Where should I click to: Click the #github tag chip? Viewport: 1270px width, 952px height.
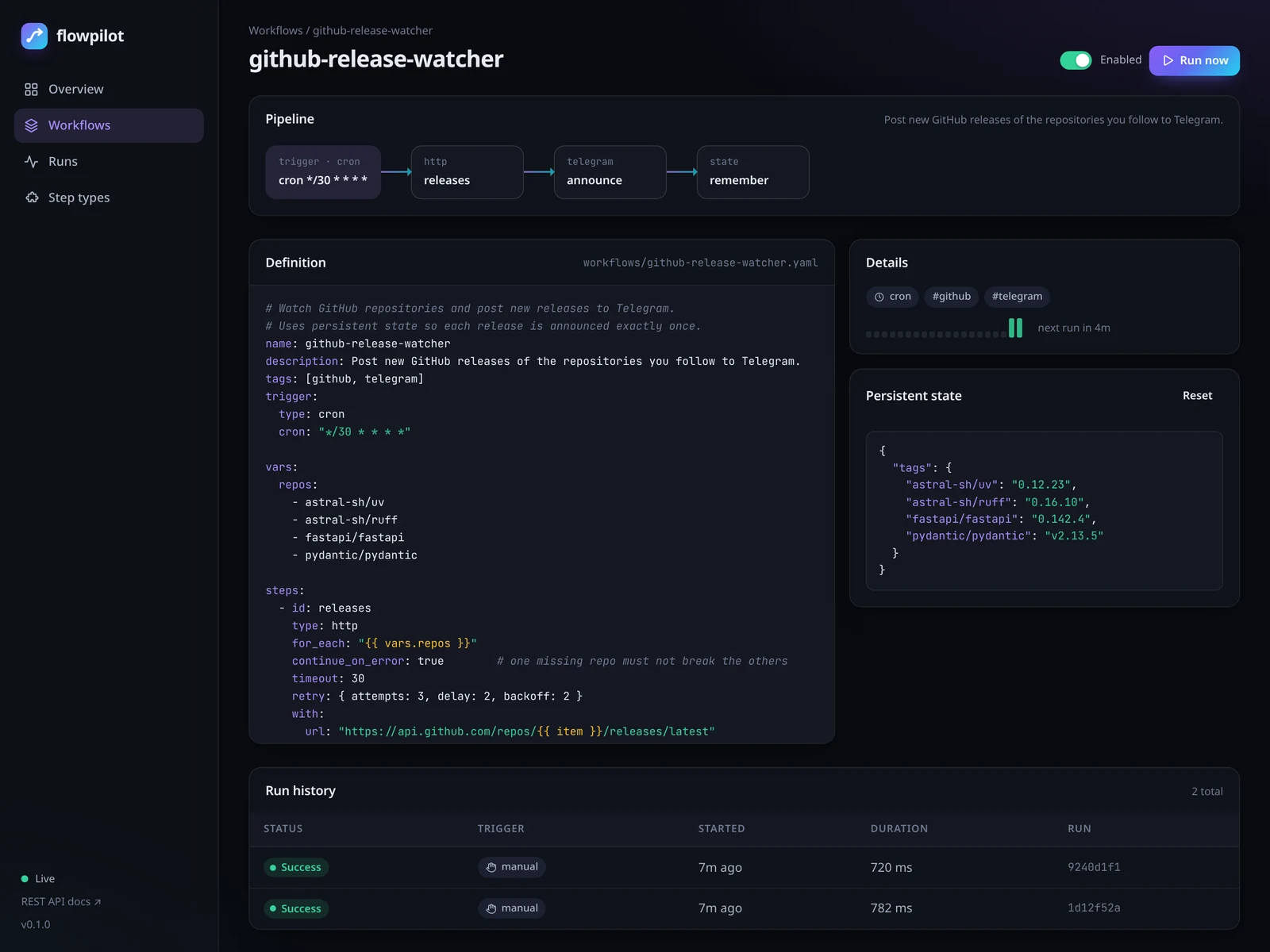(952, 297)
